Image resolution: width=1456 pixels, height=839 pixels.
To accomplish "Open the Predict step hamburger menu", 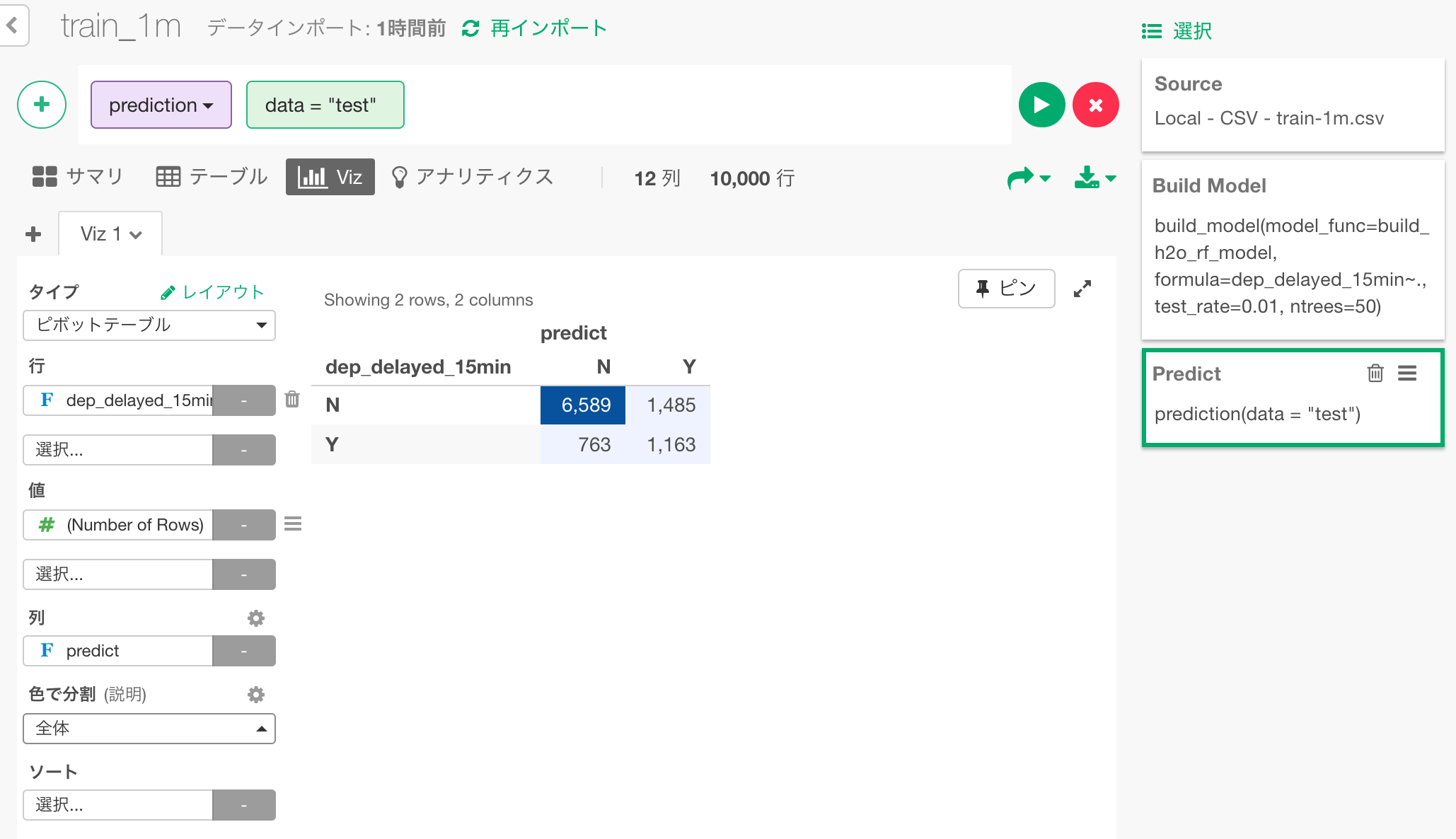I will (1407, 374).
